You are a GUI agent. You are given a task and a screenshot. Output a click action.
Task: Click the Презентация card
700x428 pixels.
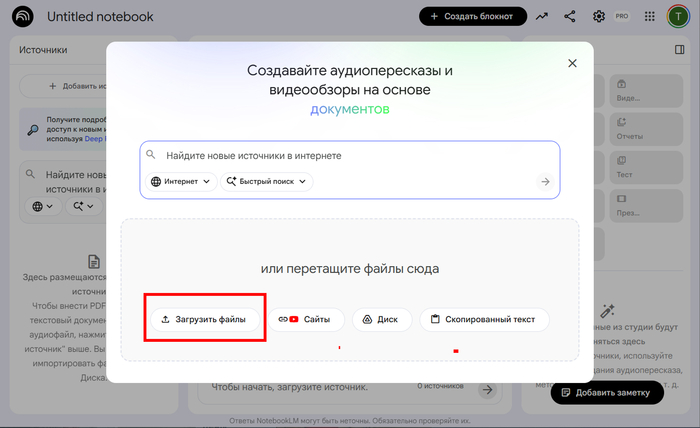click(646, 206)
